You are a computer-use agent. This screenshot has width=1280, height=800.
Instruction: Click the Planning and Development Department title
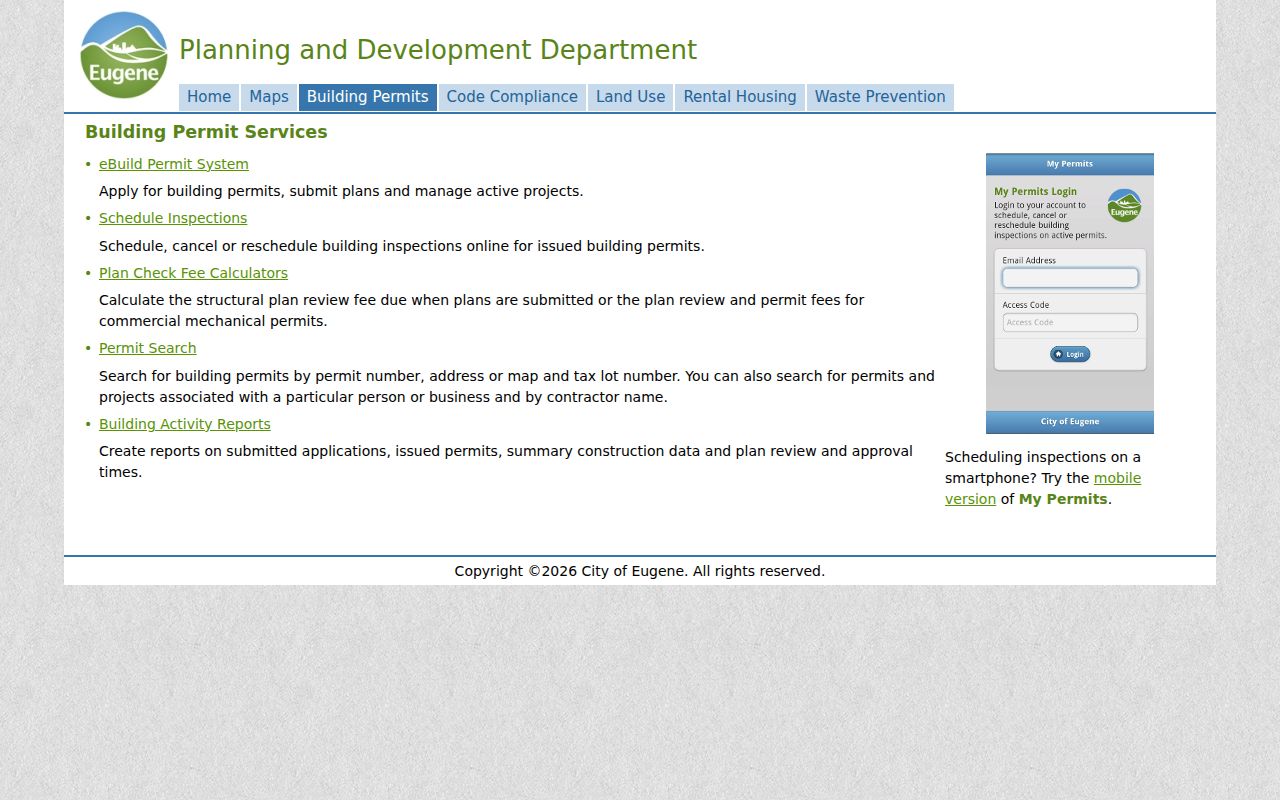[x=438, y=50]
